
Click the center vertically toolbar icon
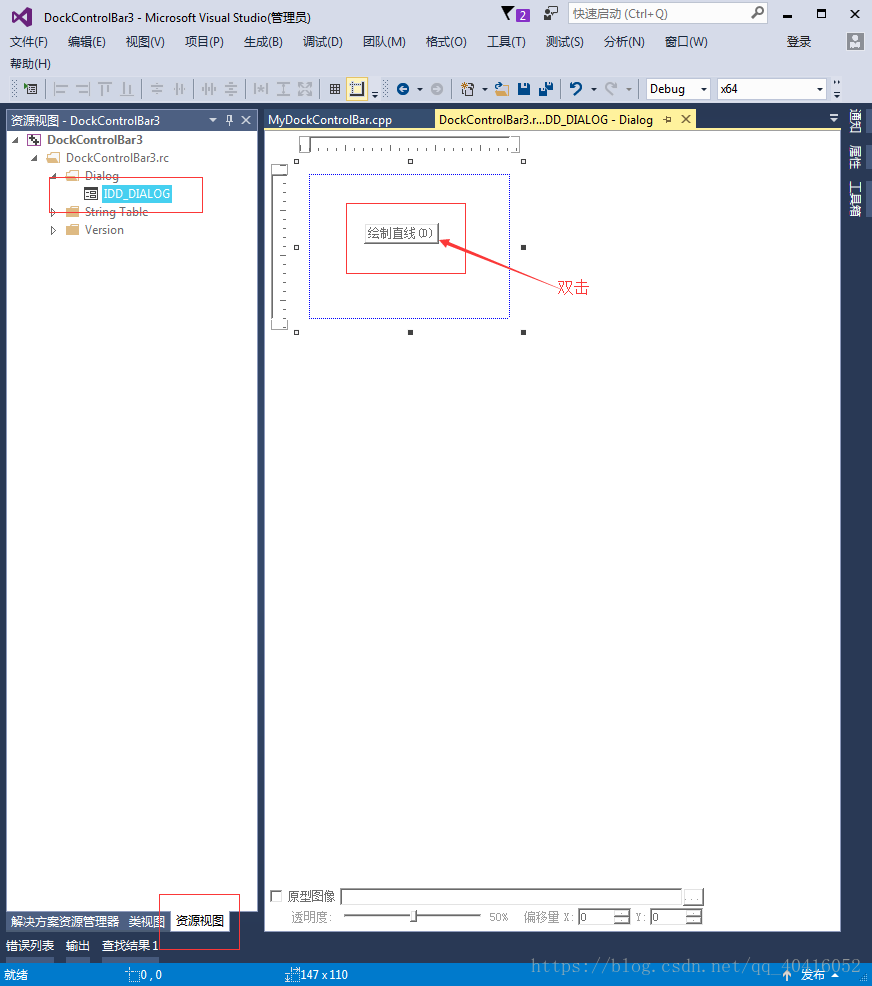pos(157,89)
